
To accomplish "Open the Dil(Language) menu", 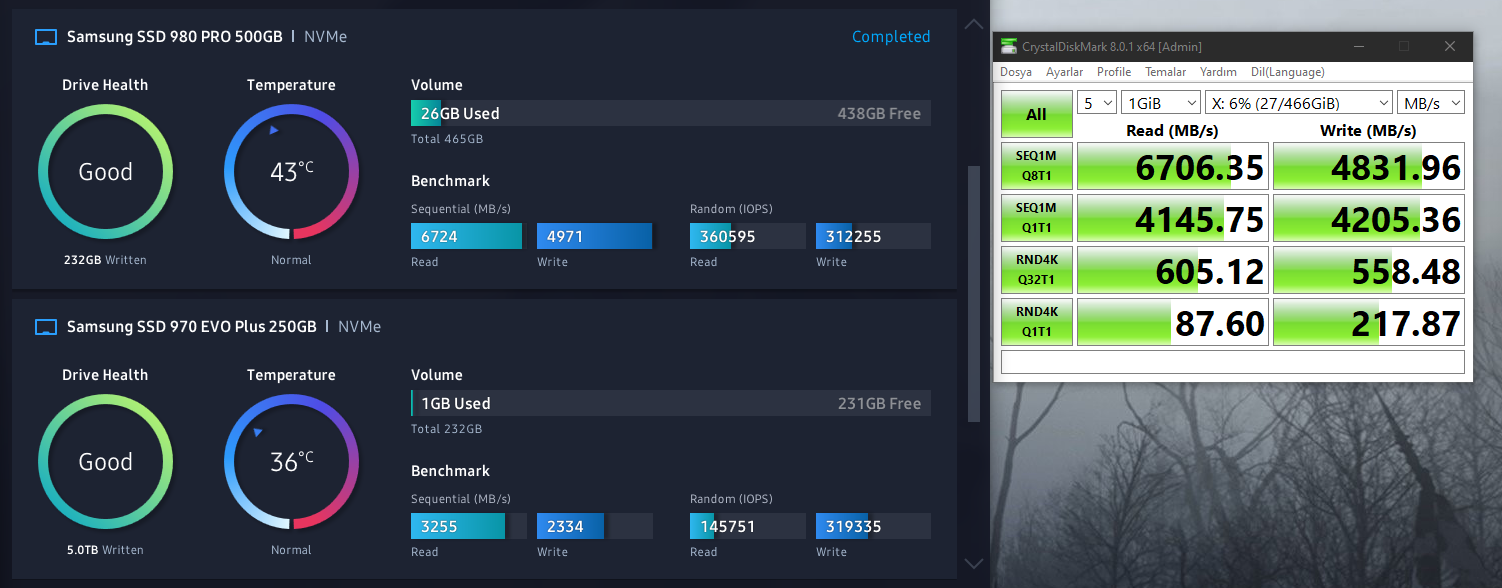I will [1287, 72].
